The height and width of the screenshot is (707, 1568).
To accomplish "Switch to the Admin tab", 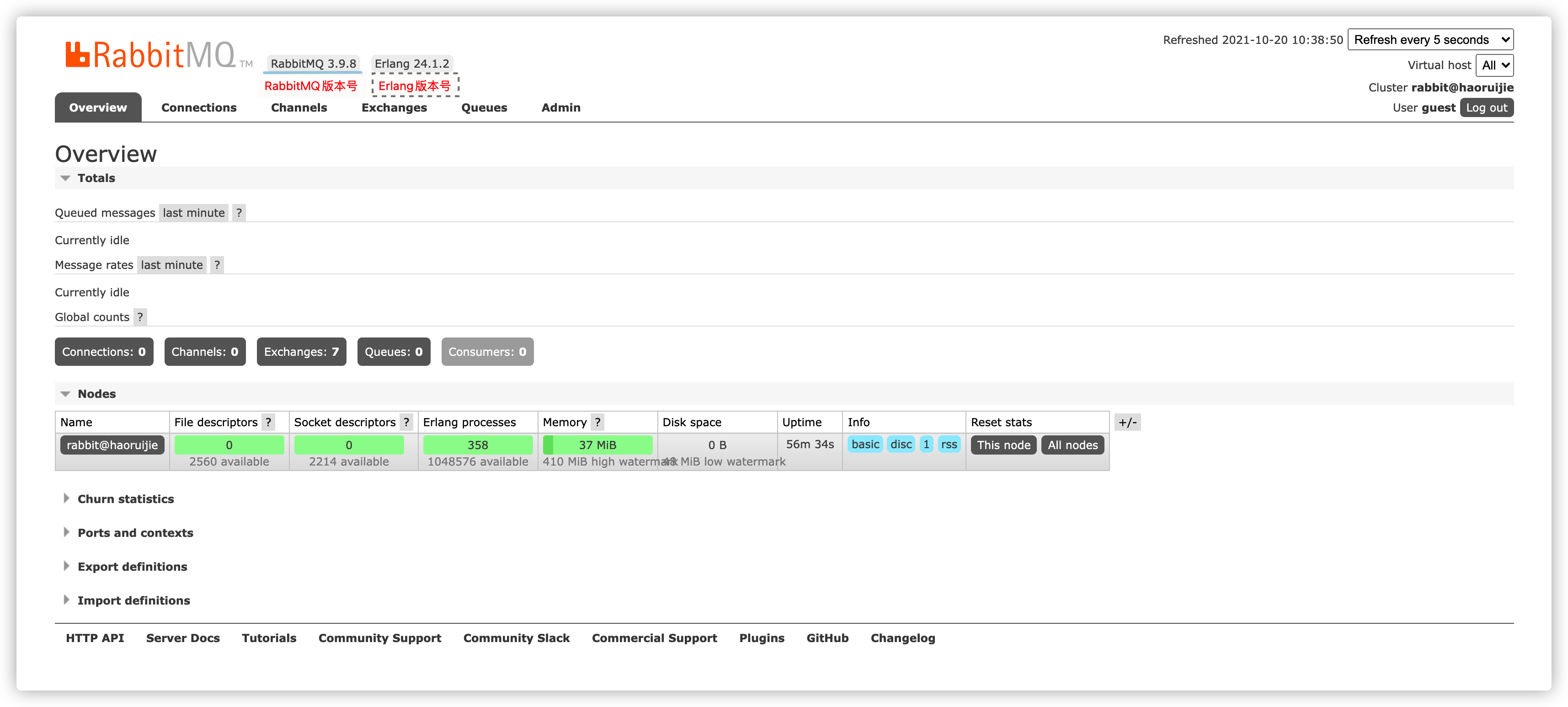I will [x=560, y=107].
